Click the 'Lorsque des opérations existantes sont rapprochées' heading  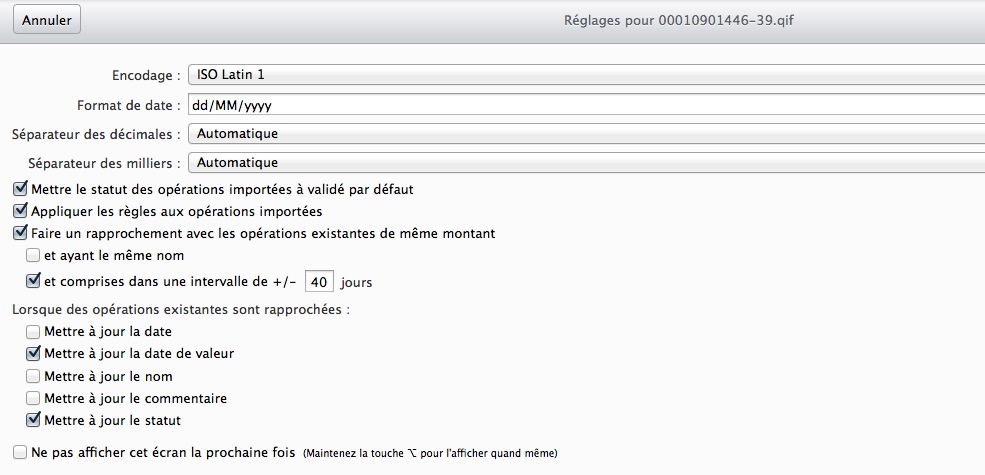point(181,309)
